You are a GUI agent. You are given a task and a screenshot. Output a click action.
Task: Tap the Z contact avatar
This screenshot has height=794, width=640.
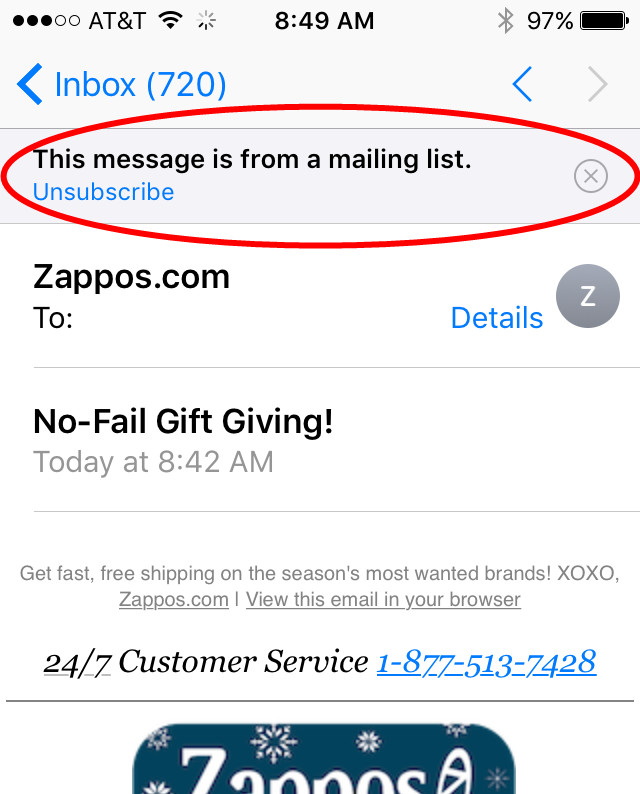587,296
